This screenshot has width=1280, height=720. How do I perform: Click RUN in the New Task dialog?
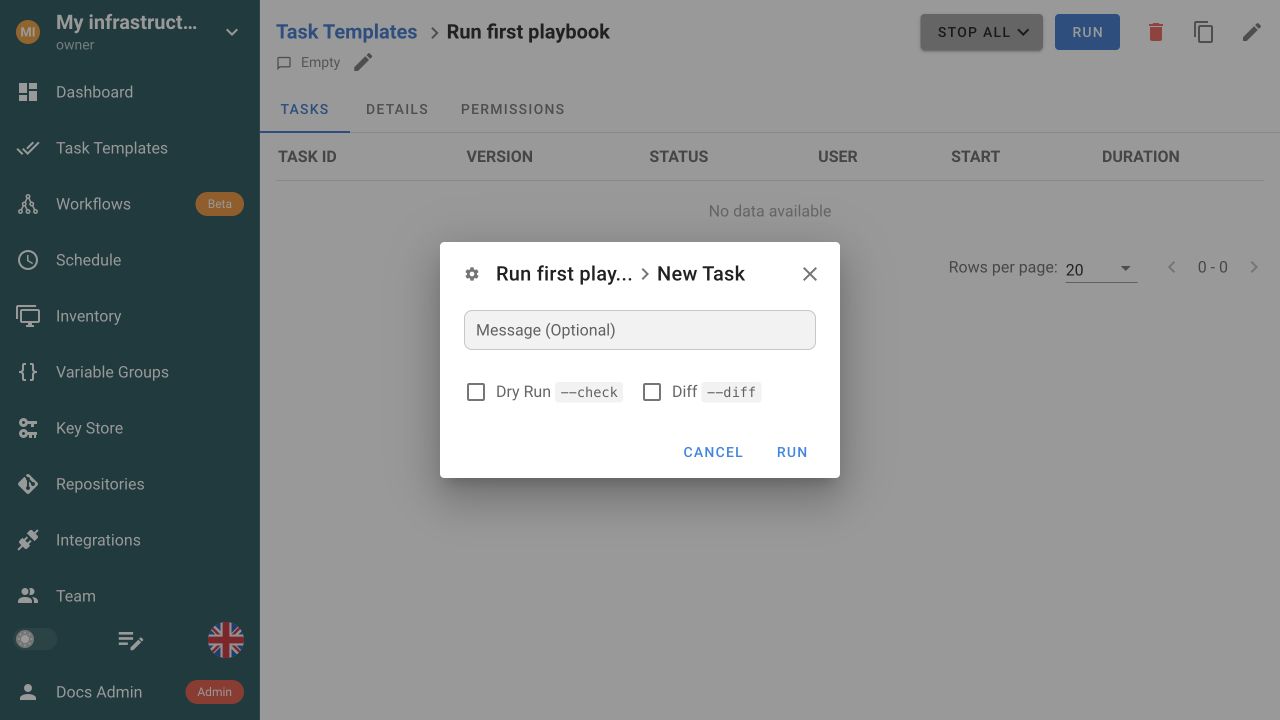click(792, 452)
